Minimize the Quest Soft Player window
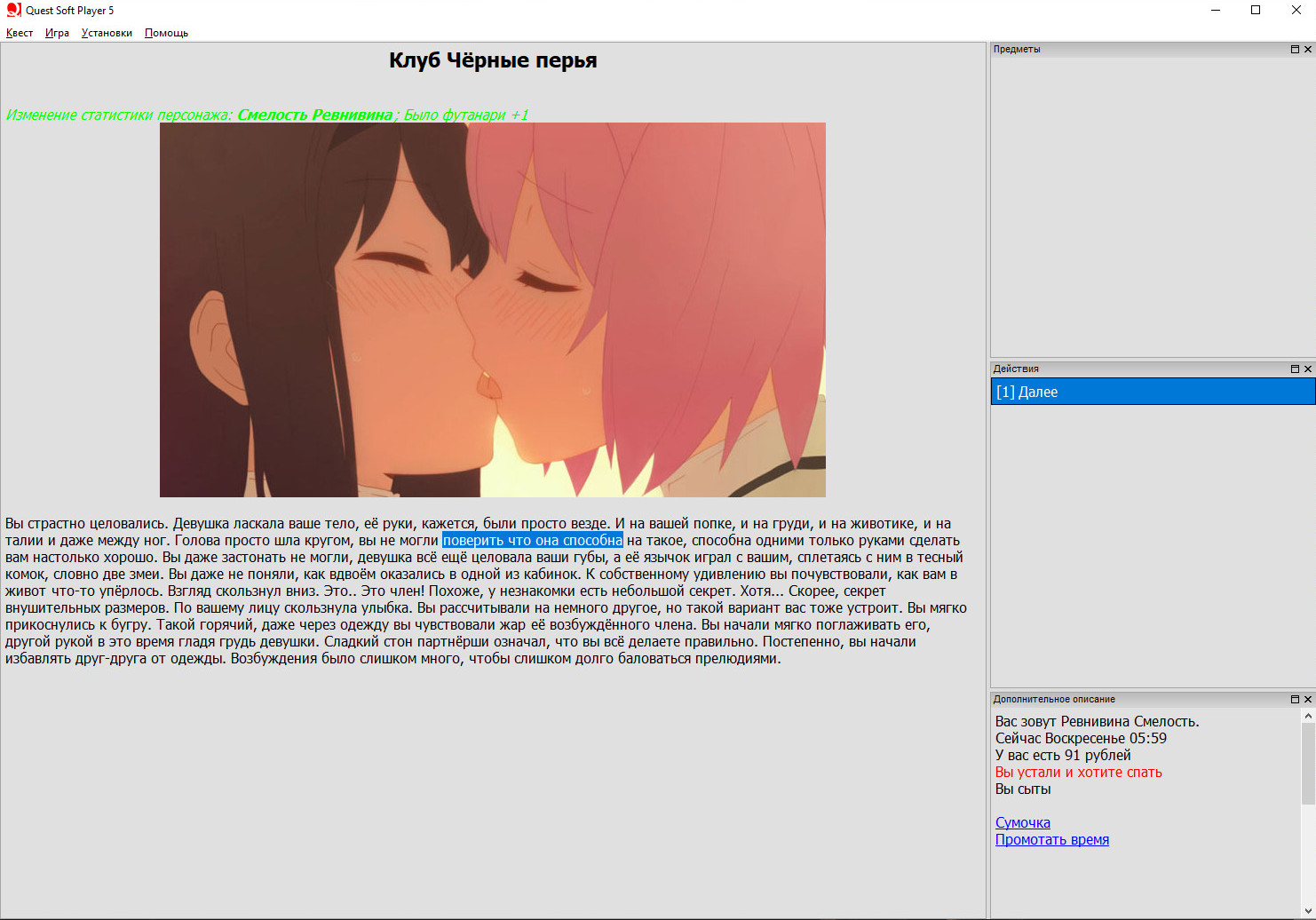 [x=1216, y=10]
